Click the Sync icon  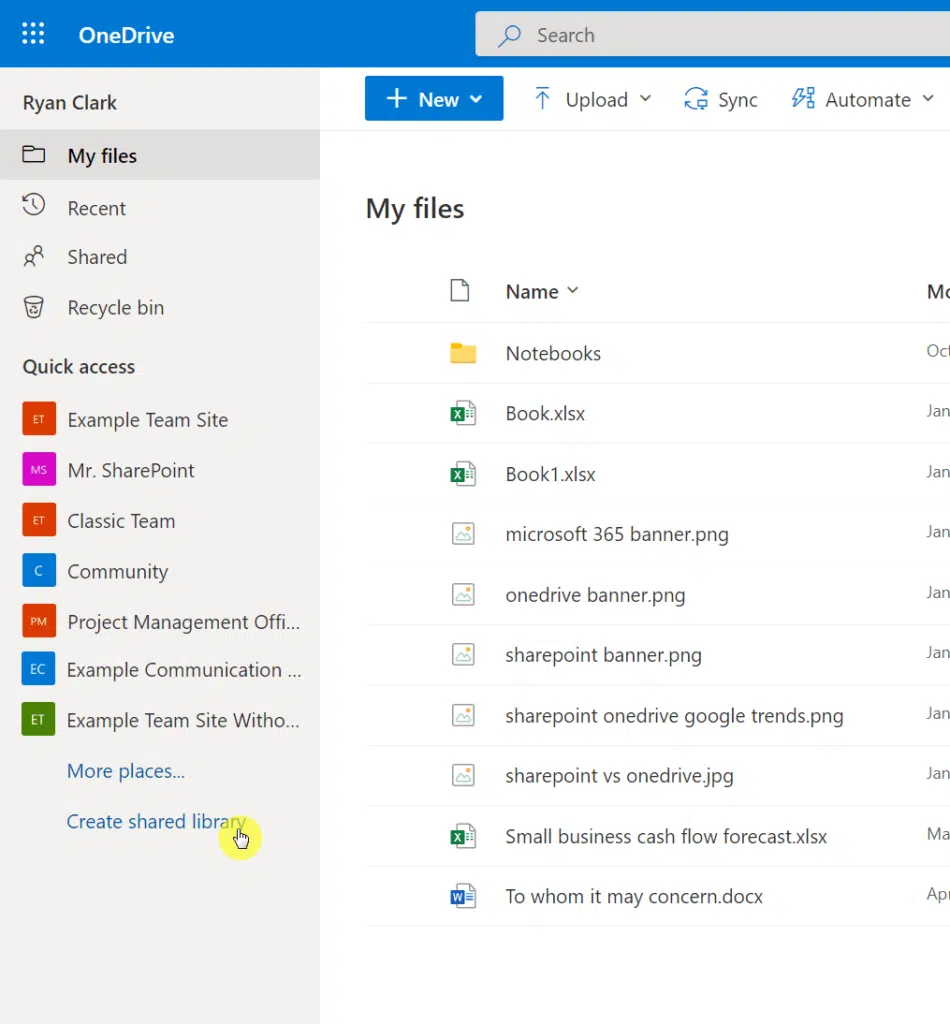pos(696,99)
